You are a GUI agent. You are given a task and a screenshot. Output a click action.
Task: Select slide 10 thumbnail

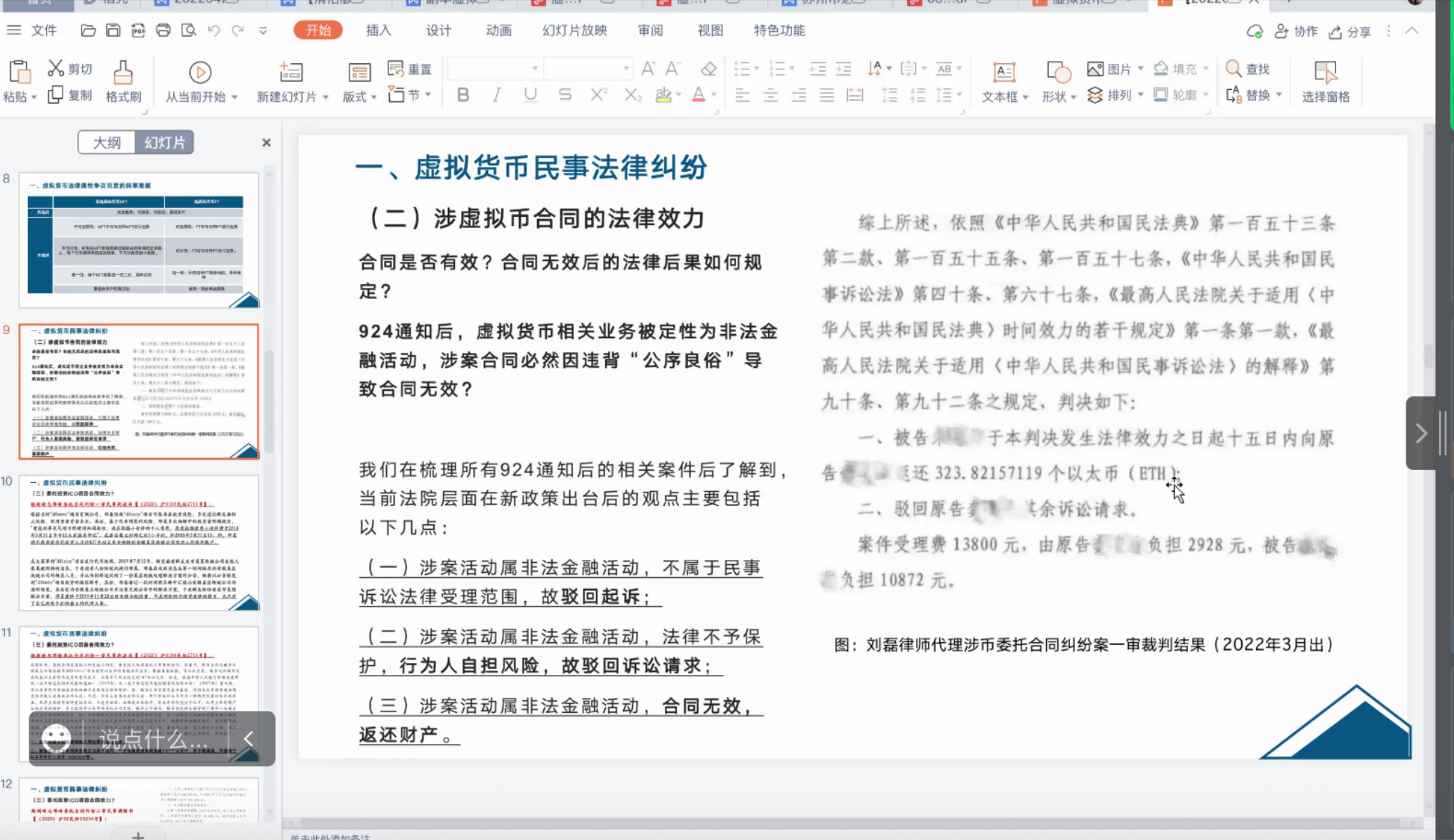[x=139, y=543]
